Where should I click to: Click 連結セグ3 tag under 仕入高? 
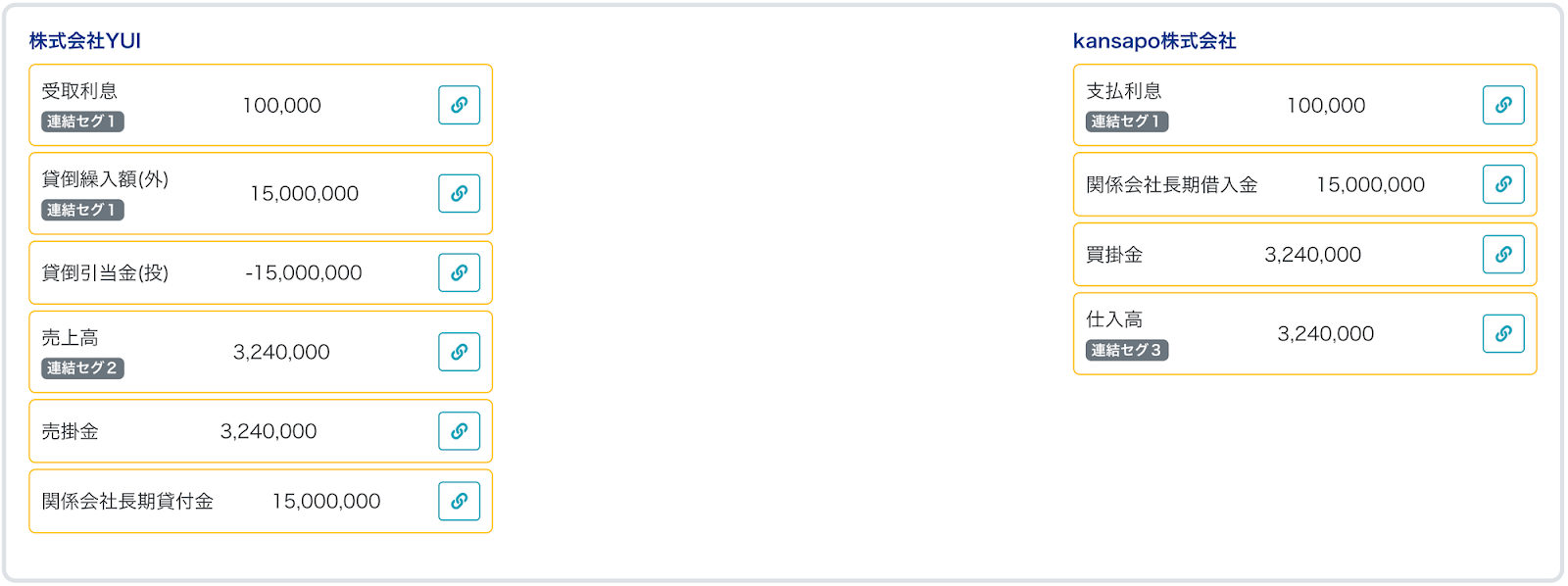[1127, 350]
